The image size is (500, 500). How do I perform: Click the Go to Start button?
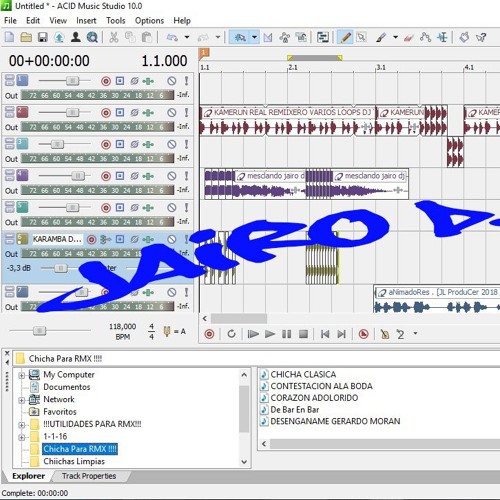tap(325, 334)
